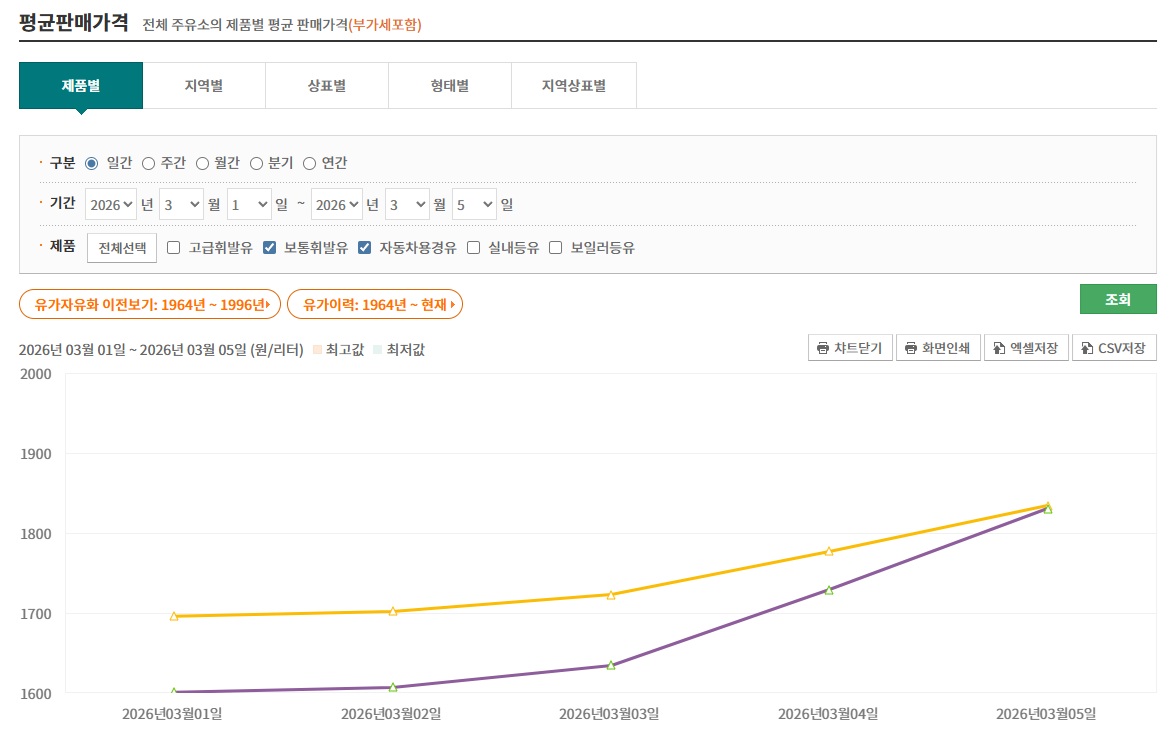Image resolution: width=1172 pixels, height=730 pixels.
Task: Open 유가이력 1964년~현재 link
Action: click(x=375, y=305)
